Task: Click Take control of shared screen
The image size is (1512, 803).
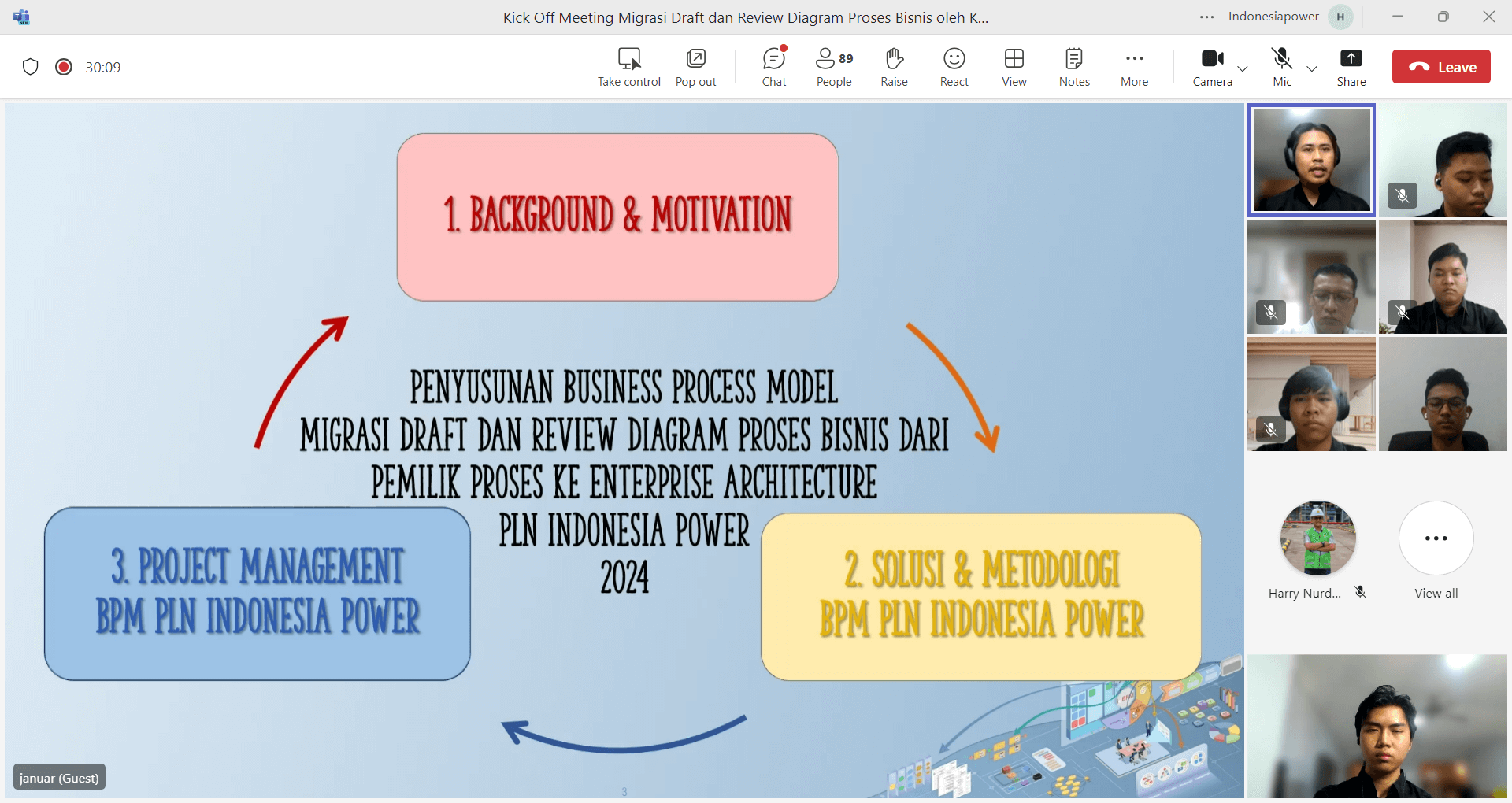Action: (628, 67)
